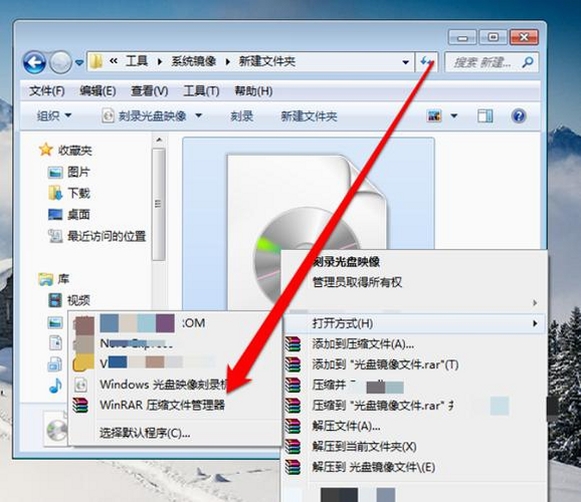
Task: Select 收藏夹 in navigation pane
Action: [x=75, y=150]
